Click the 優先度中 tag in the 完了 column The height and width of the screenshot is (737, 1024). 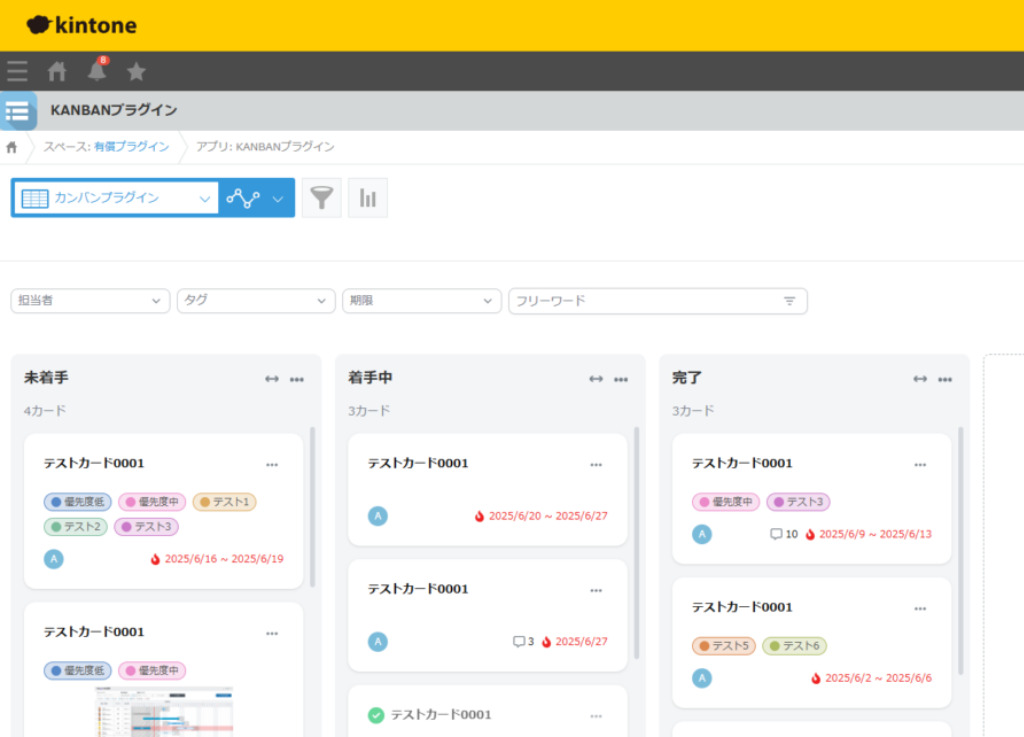pos(726,502)
